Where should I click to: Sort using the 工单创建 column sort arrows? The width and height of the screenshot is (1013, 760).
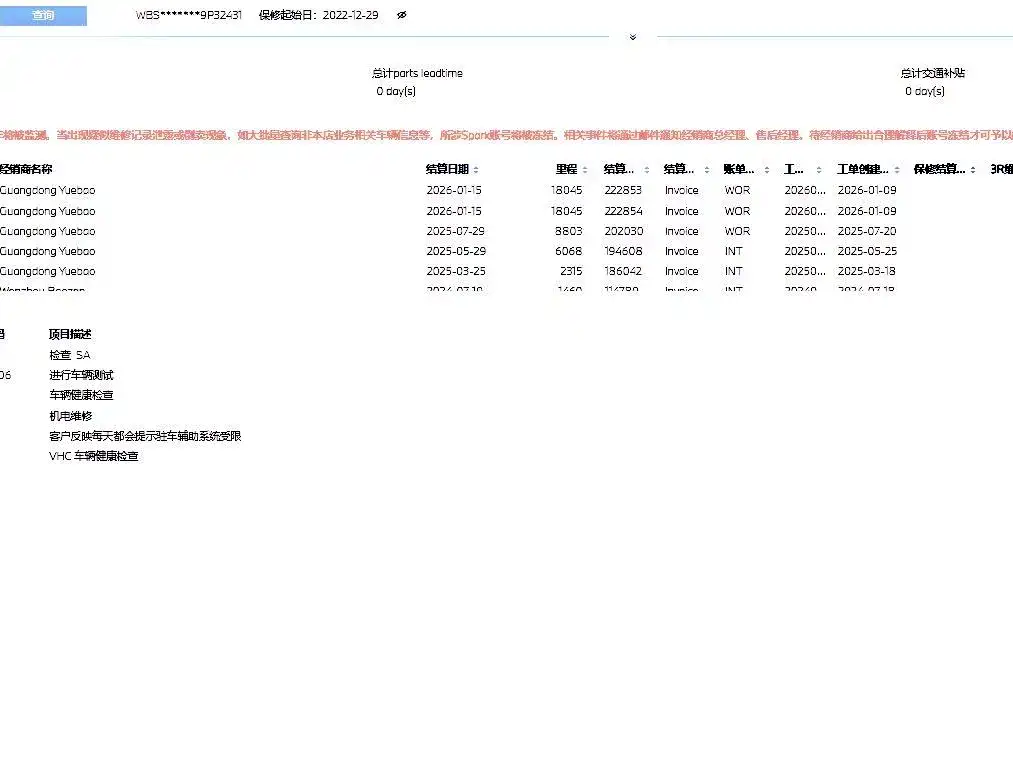pos(897,170)
